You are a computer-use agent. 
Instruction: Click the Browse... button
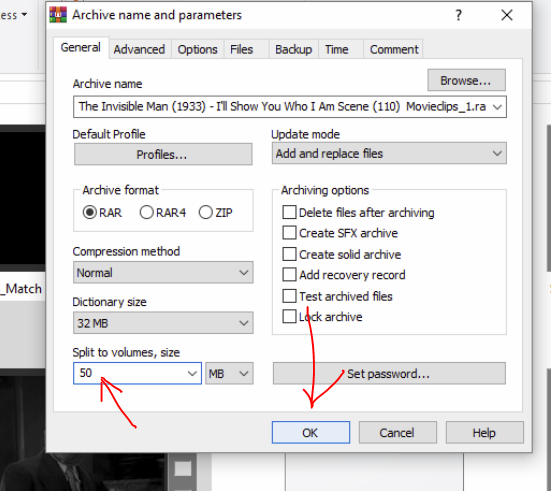click(x=466, y=80)
